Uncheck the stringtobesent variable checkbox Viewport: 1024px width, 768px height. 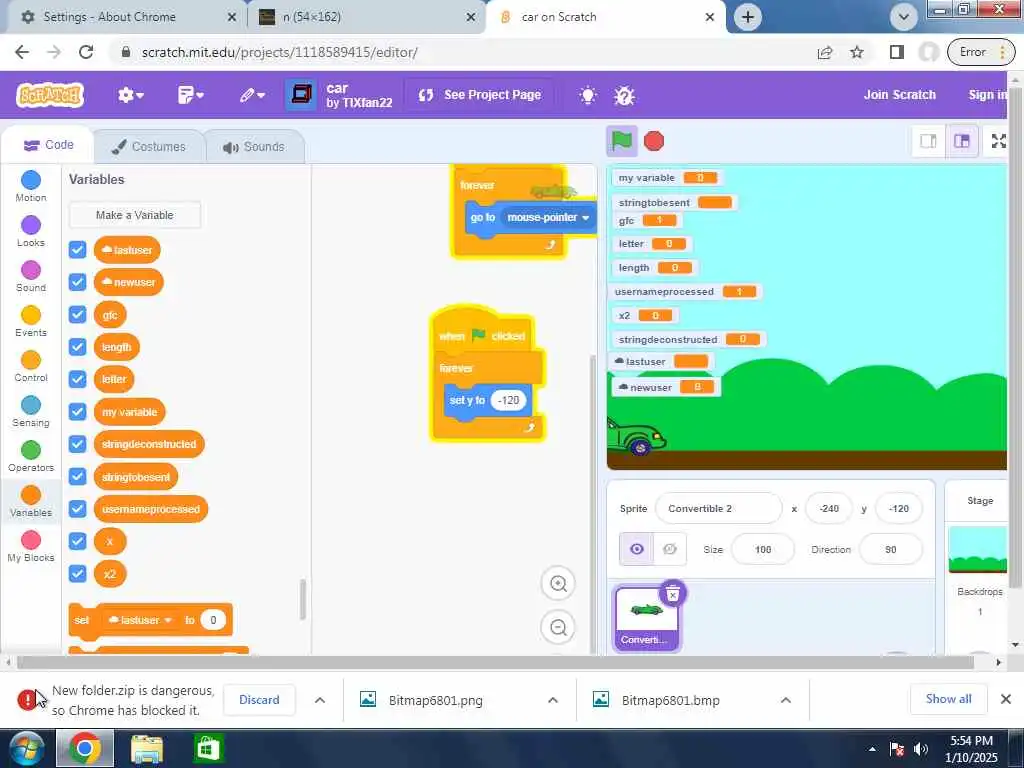[x=77, y=477]
